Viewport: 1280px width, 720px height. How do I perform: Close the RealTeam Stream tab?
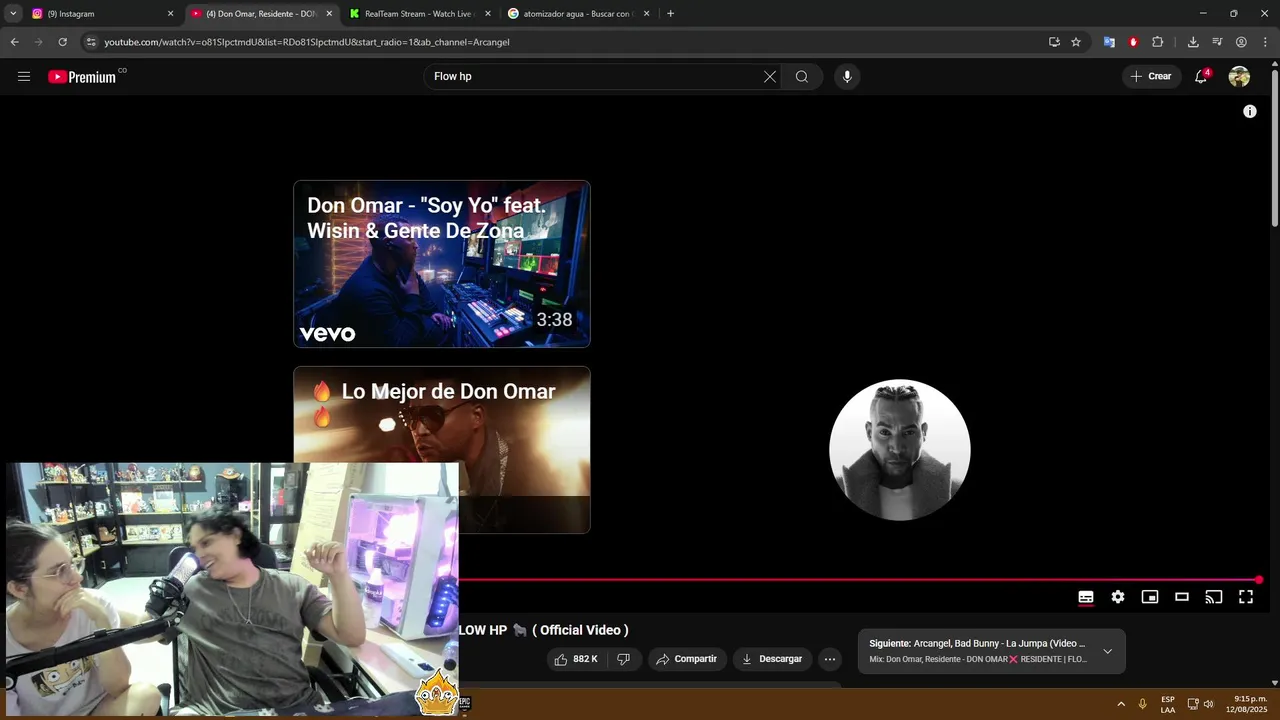coord(488,14)
